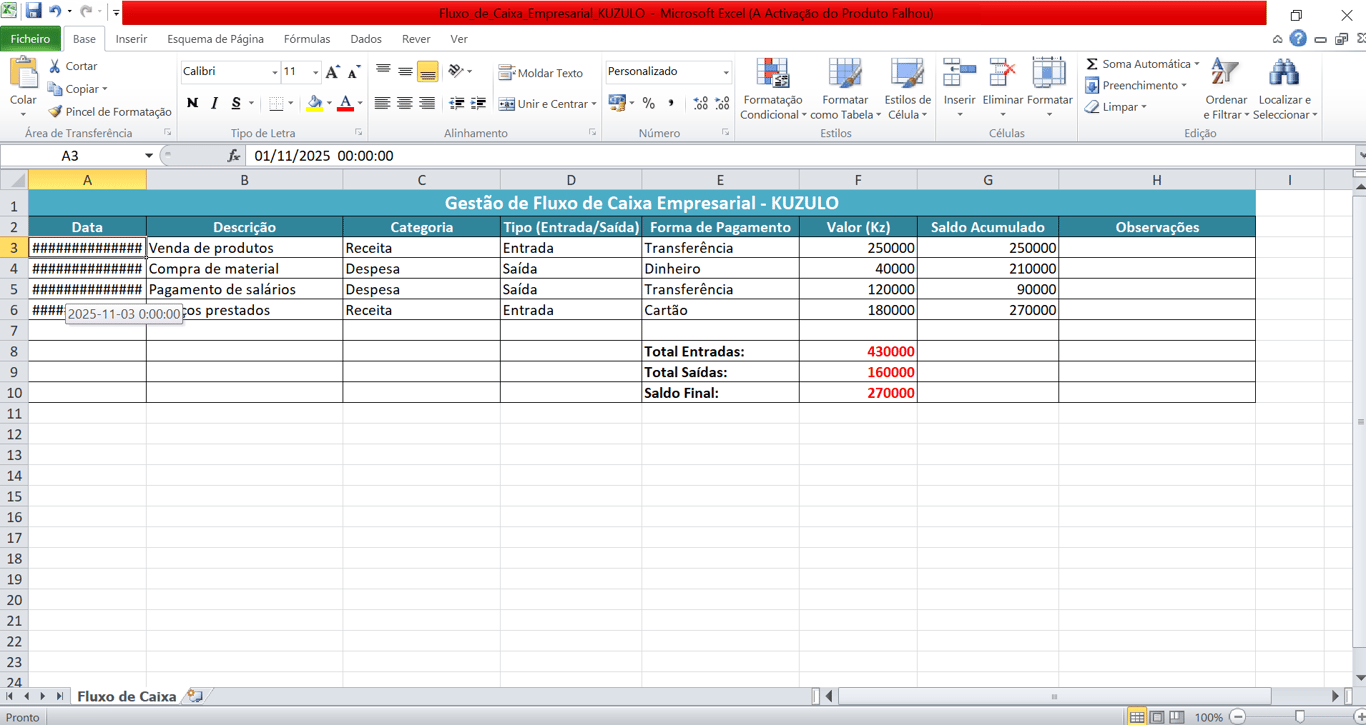Open Formatar como Tabela gallery
The height and width of the screenshot is (725, 1366).
(x=845, y=89)
